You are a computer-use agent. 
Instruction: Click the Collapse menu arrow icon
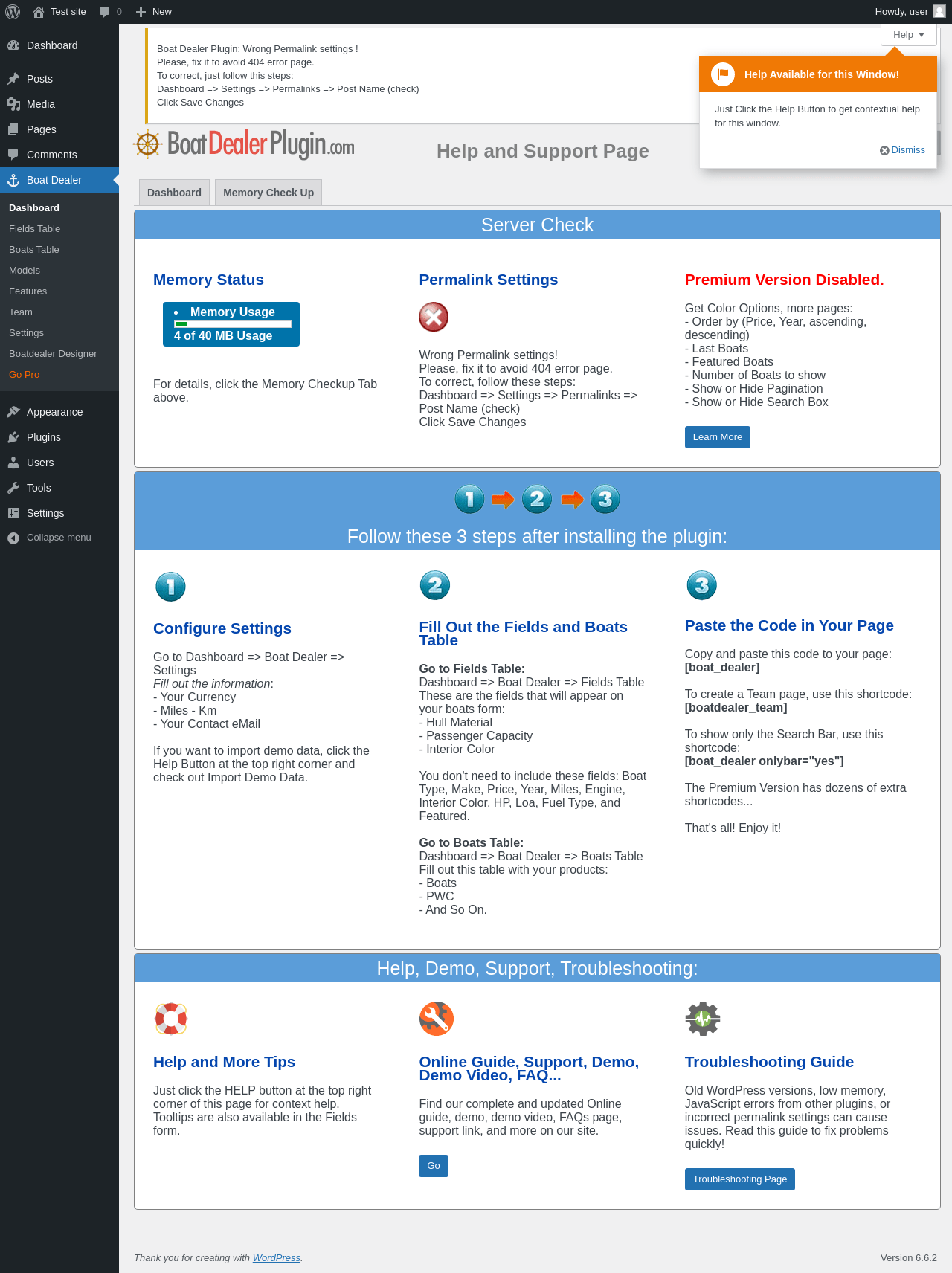click(13, 538)
